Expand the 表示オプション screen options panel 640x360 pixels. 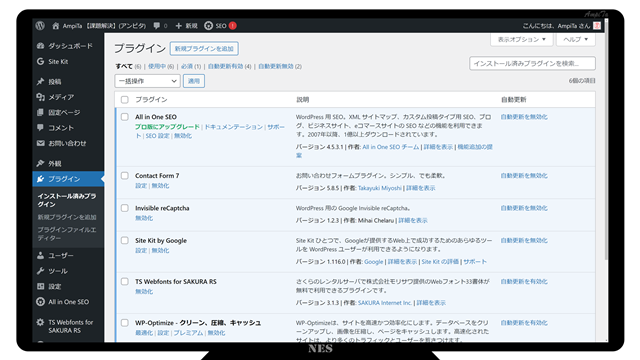pyautogui.click(x=522, y=40)
